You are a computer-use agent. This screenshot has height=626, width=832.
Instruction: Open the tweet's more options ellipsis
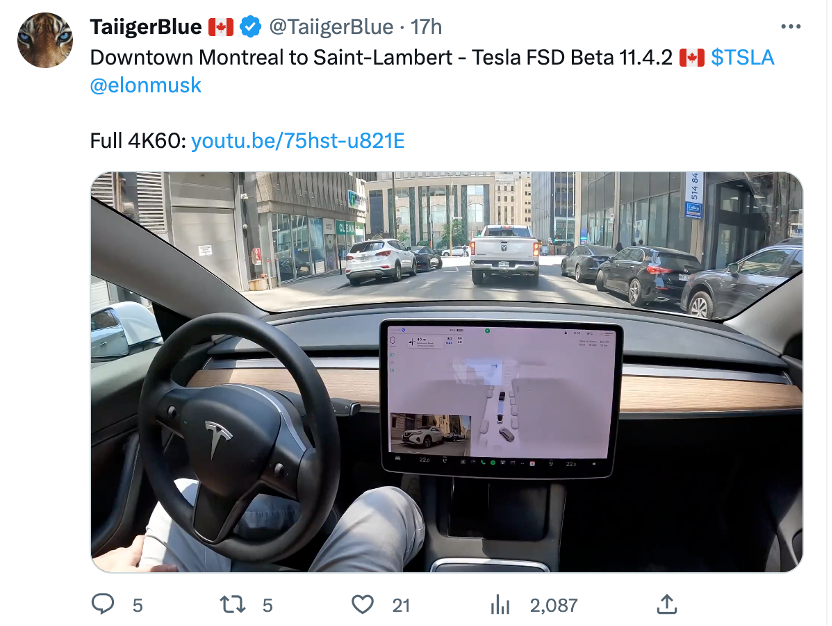click(791, 27)
